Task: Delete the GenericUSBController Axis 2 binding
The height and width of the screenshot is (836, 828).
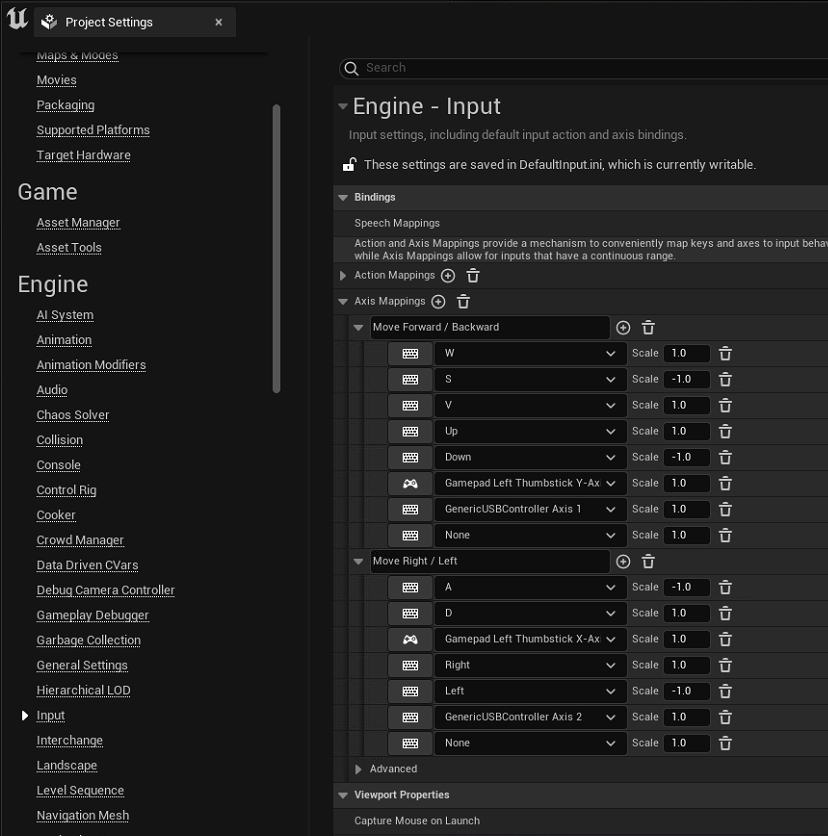Action: tap(725, 718)
